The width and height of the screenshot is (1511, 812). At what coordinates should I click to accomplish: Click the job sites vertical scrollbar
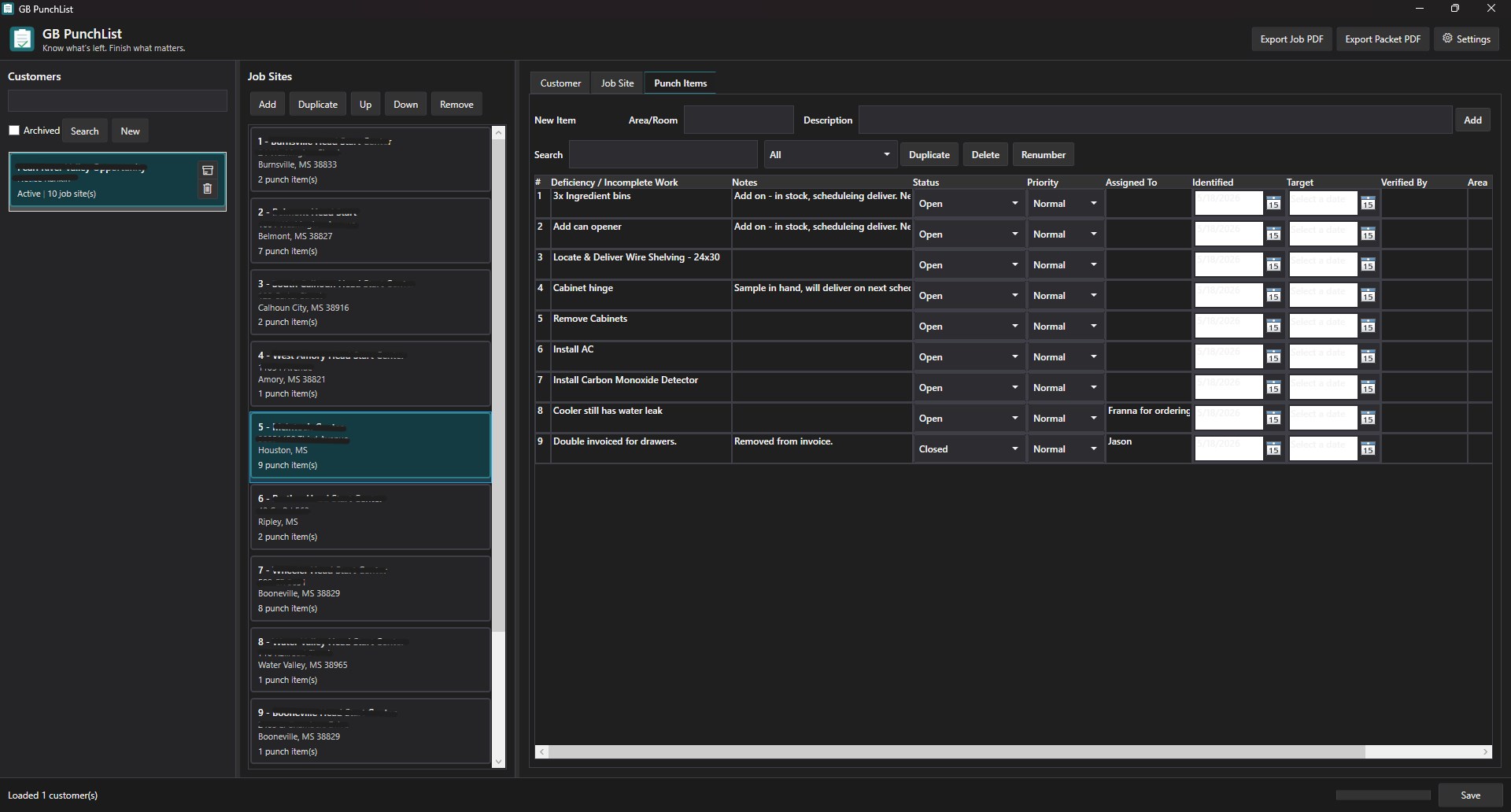click(x=498, y=384)
